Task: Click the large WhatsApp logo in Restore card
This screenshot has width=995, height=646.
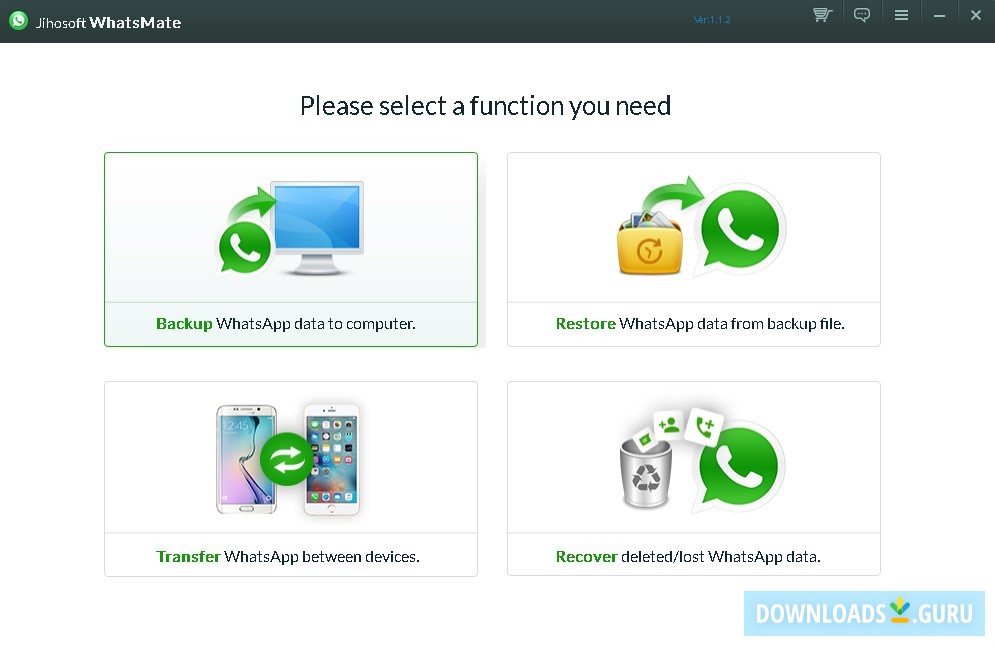Action: coord(739,229)
